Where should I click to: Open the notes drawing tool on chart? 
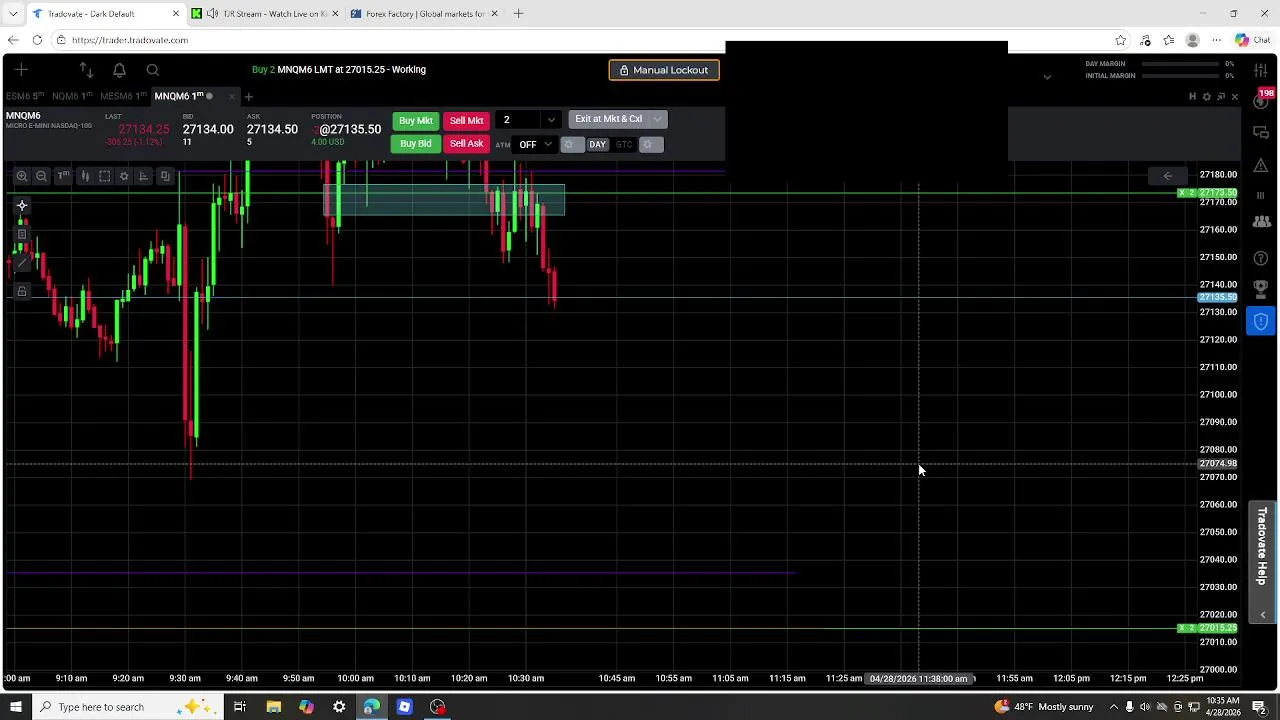22,235
